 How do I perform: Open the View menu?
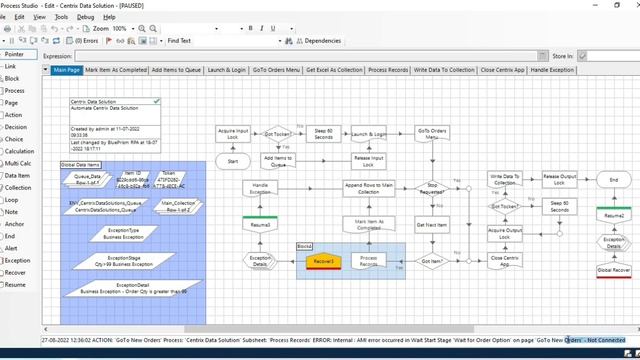pyautogui.click(x=39, y=17)
